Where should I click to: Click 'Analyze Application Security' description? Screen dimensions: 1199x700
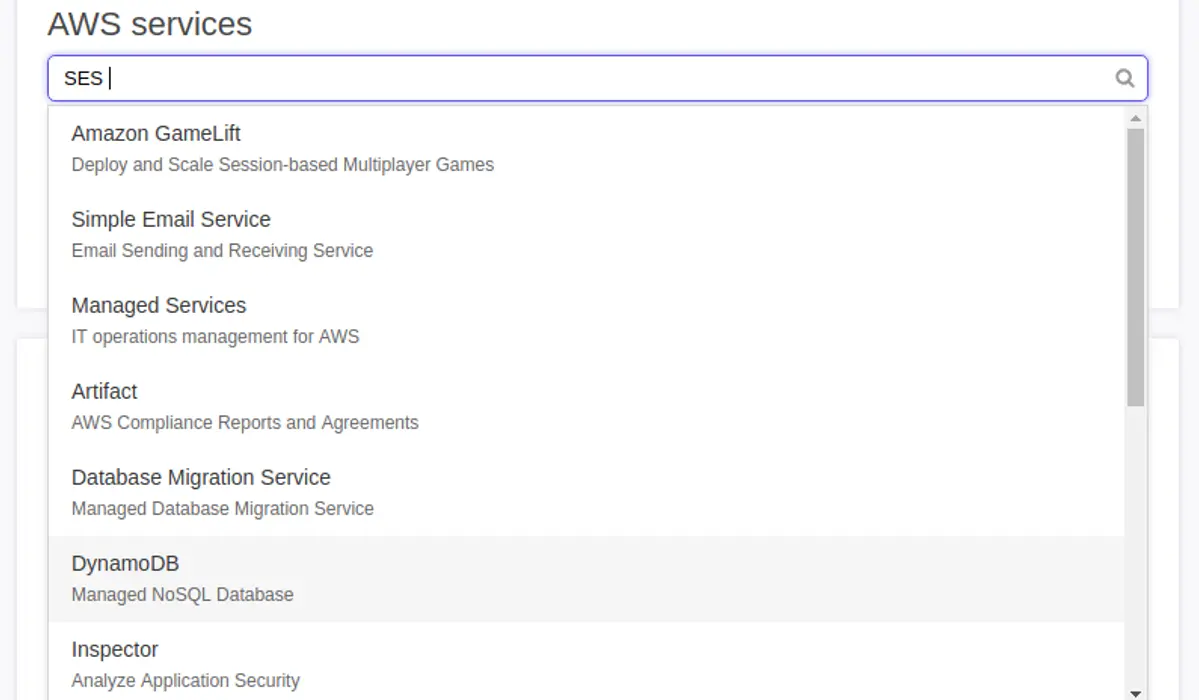[186, 681]
